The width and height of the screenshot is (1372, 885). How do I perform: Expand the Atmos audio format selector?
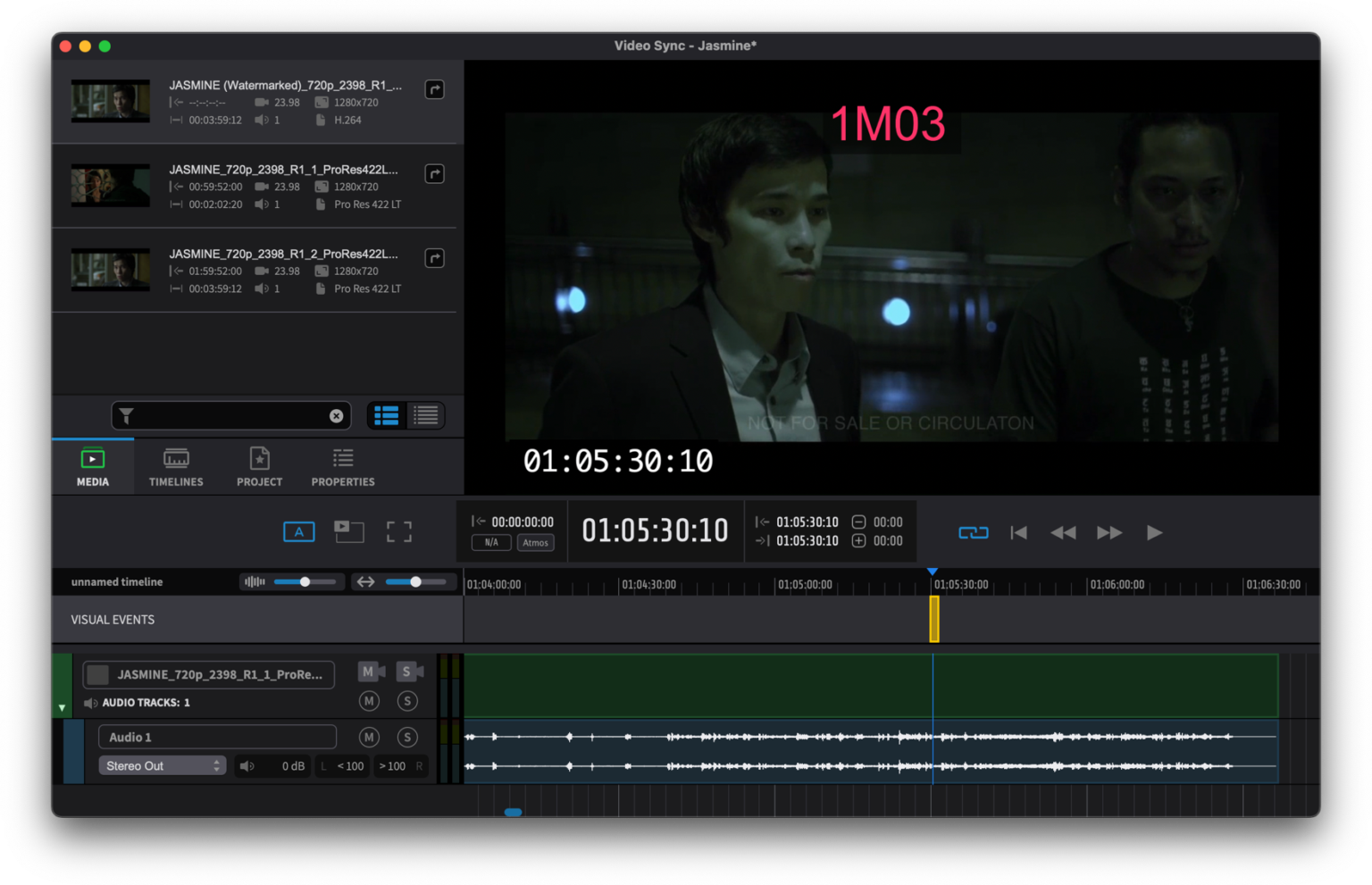[x=536, y=542]
